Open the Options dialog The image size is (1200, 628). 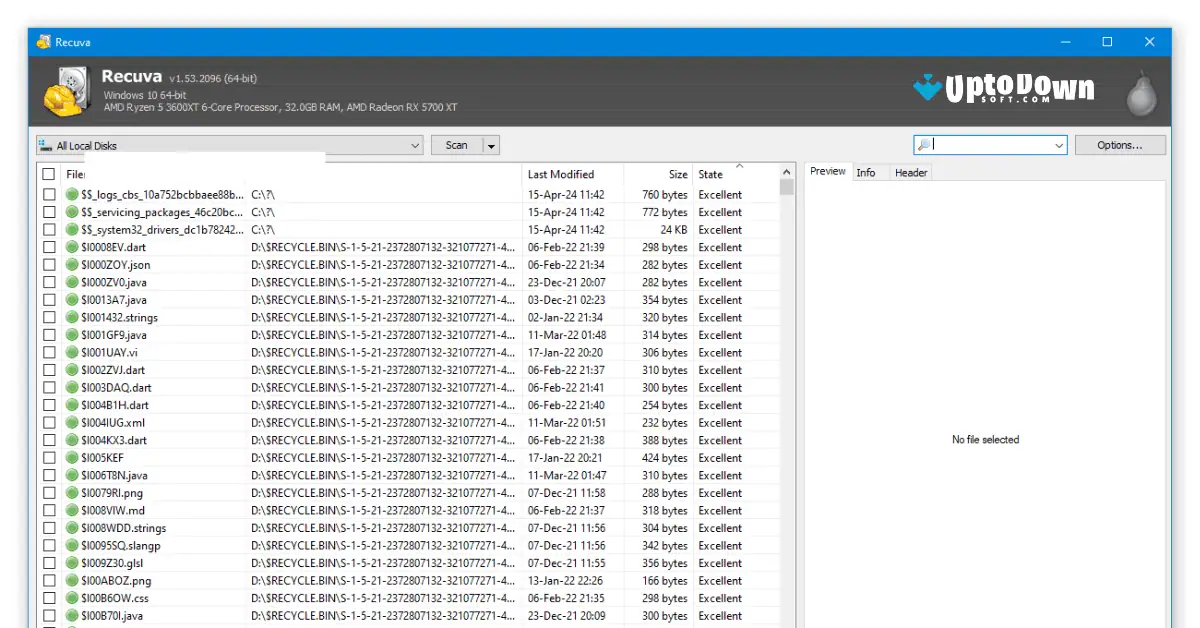tap(1119, 144)
